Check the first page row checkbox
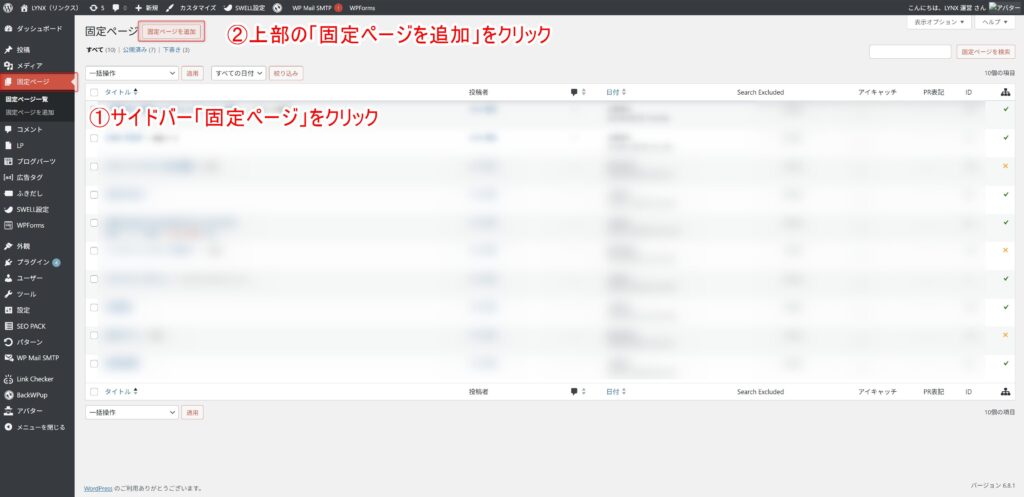The width and height of the screenshot is (1024, 497). [x=94, y=110]
